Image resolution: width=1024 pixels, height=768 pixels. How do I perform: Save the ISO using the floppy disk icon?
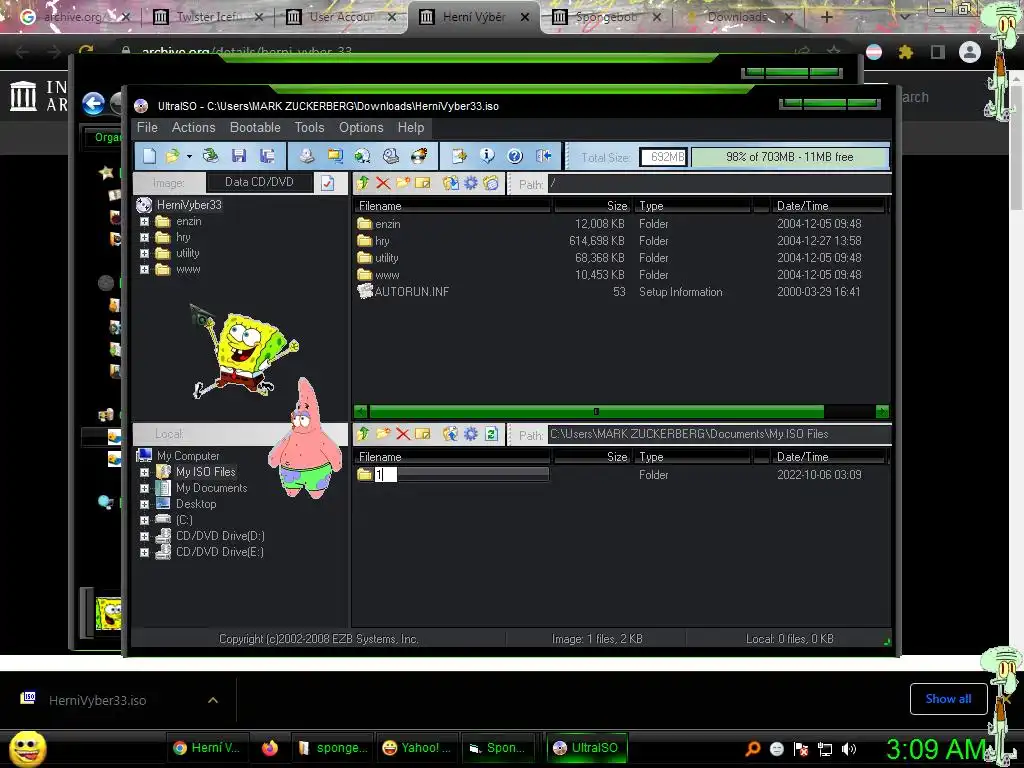point(239,155)
